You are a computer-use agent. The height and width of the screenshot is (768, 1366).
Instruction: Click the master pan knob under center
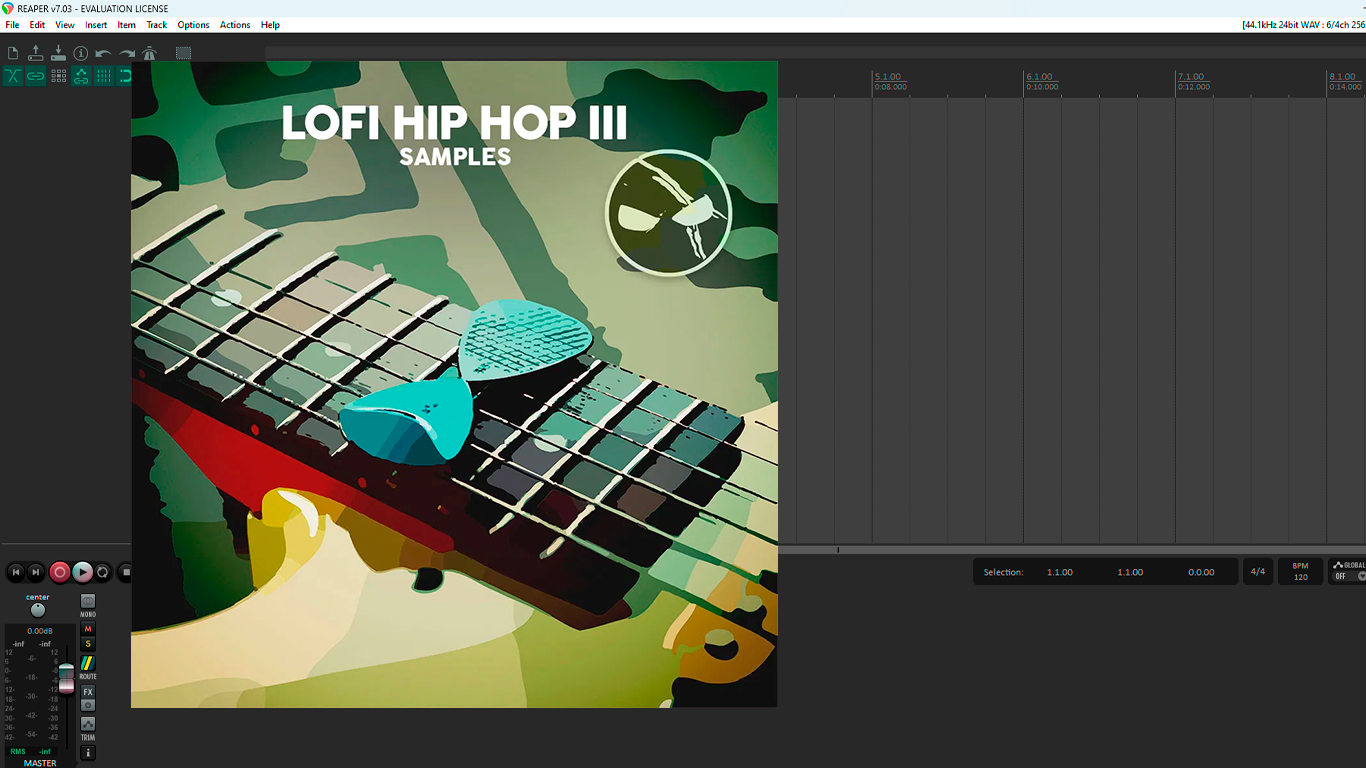pyautogui.click(x=38, y=610)
